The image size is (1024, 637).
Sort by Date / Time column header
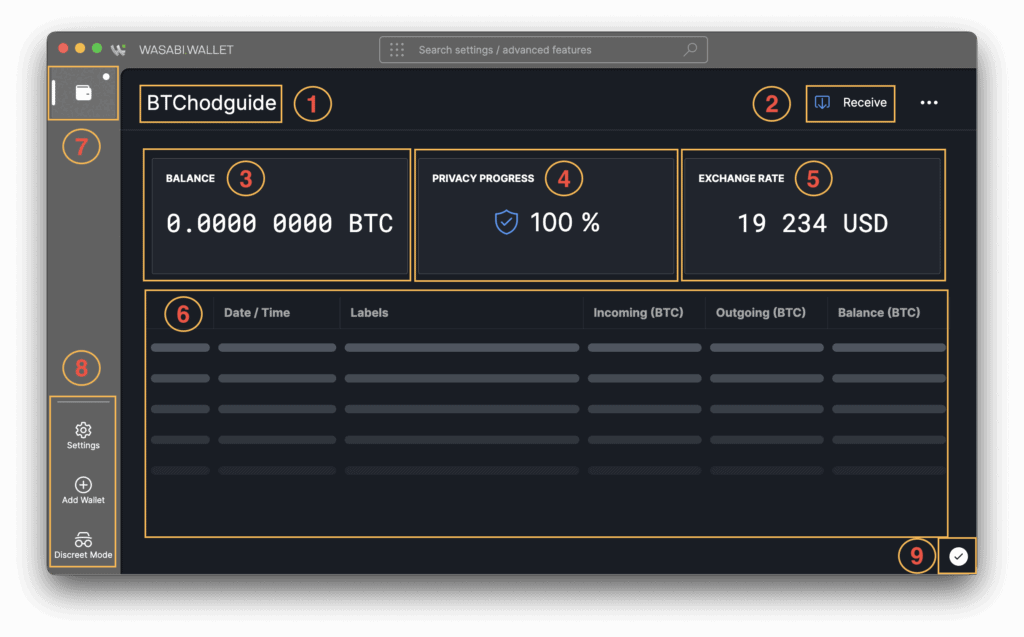click(257, 313)
